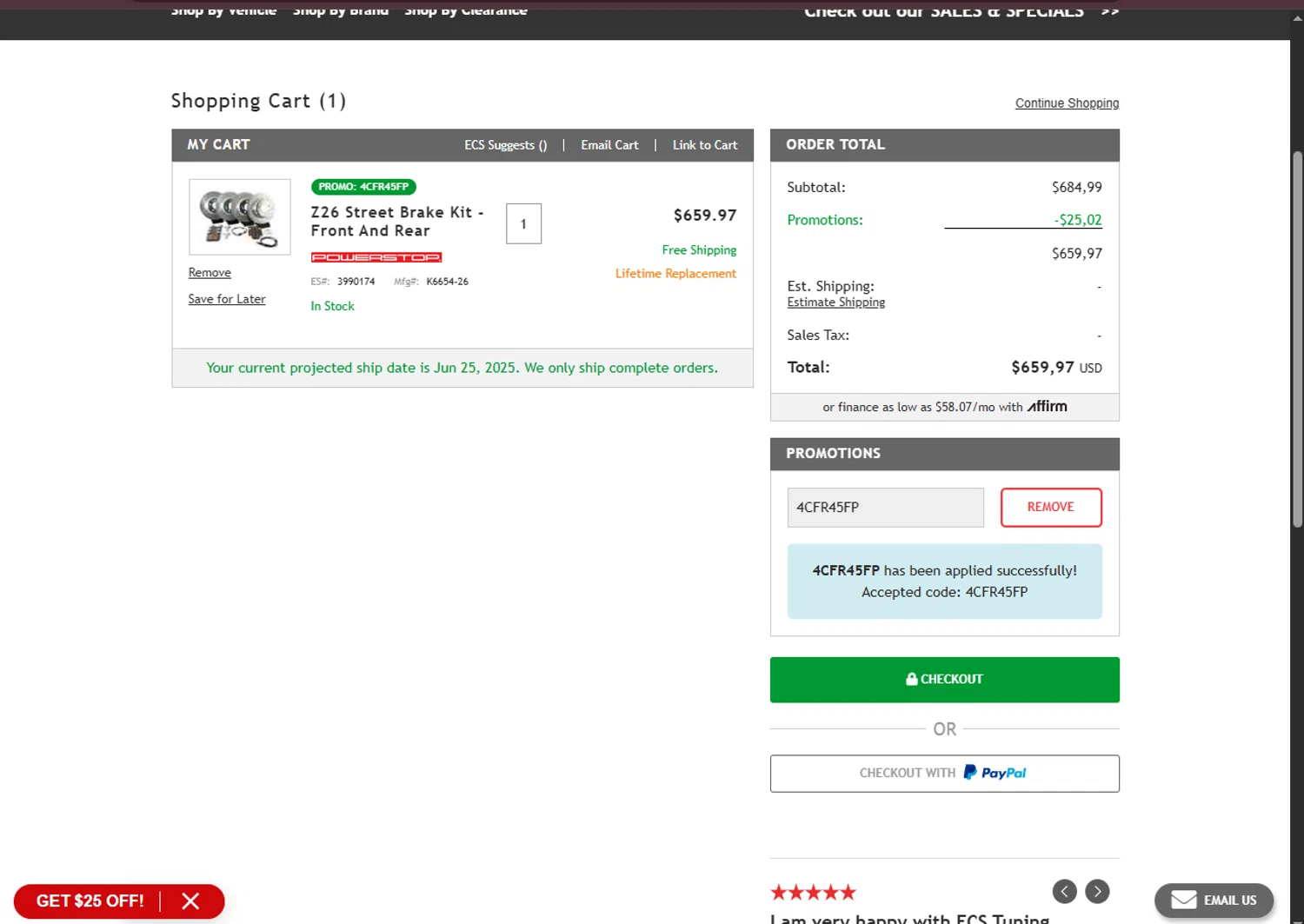Edit the item quantity box
Screen dimensions: 1304x924
click(x=523, y=224)
